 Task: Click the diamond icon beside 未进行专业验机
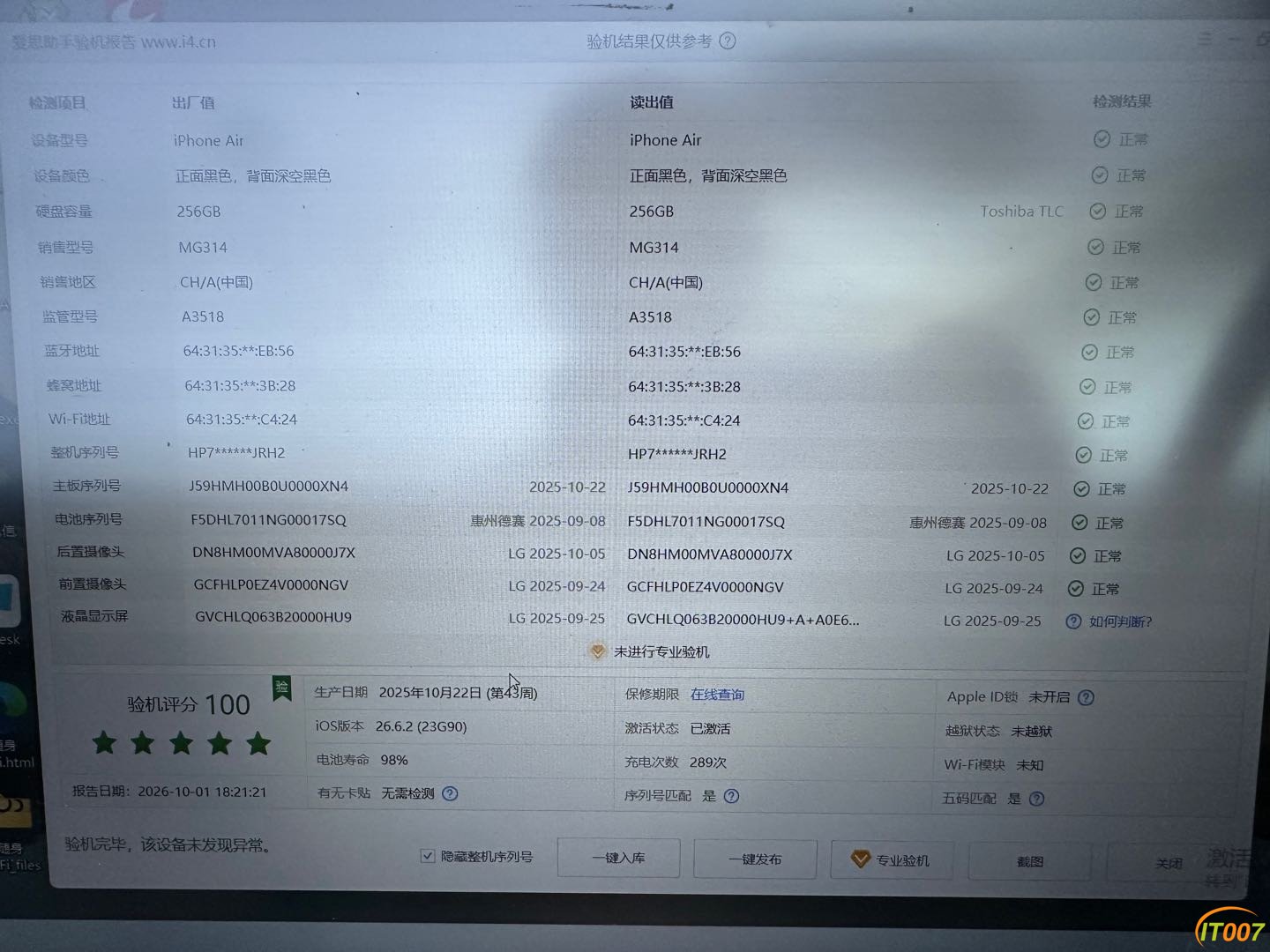point(598,651)
